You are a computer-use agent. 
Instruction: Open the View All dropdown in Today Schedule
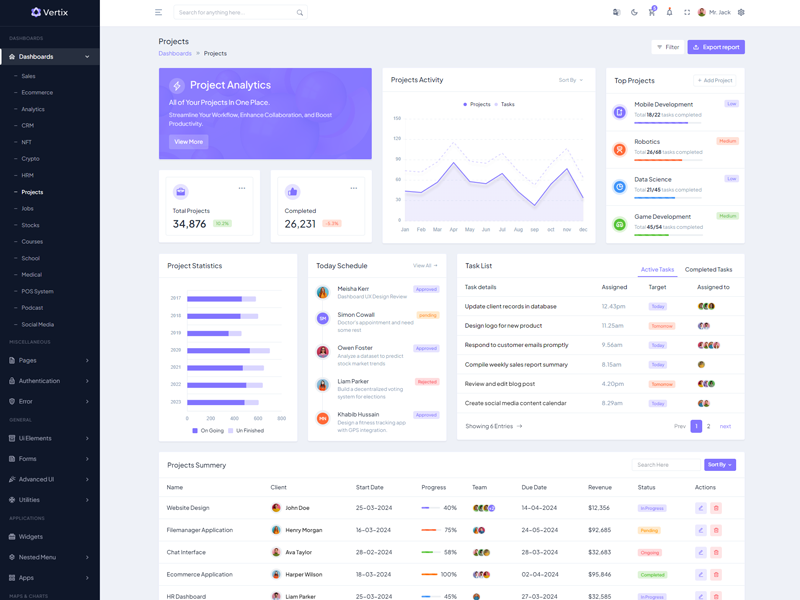click(x=425, y=266)
